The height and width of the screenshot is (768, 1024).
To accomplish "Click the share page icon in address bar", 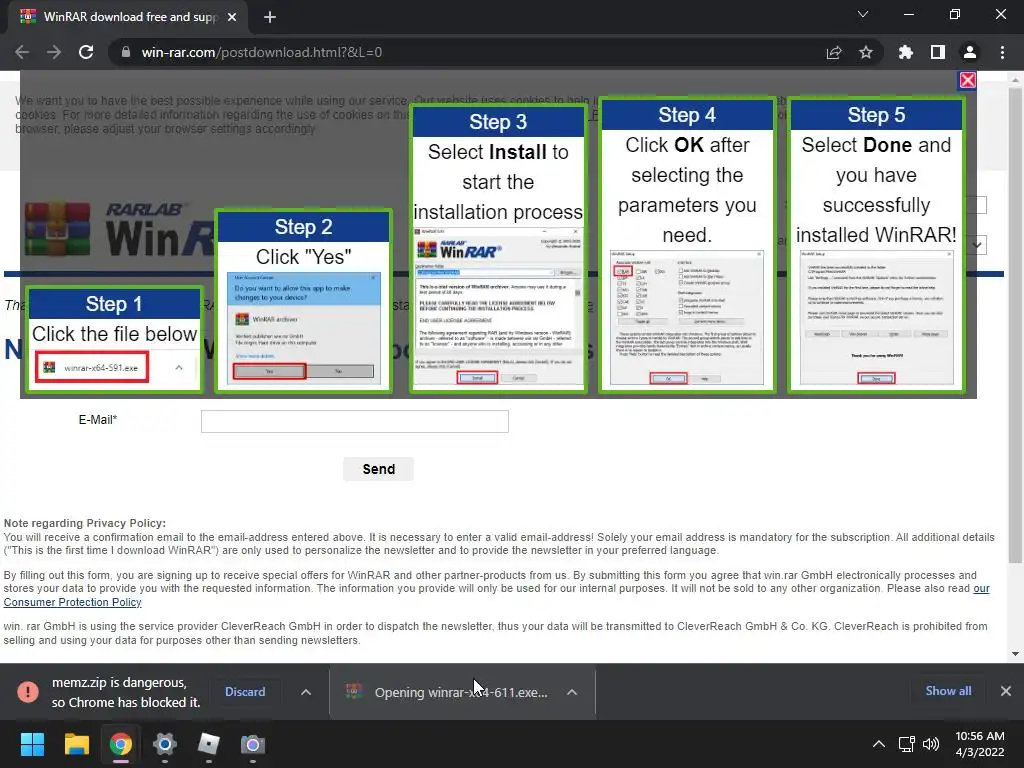I will pyautogui.click(x=834, y=52).
